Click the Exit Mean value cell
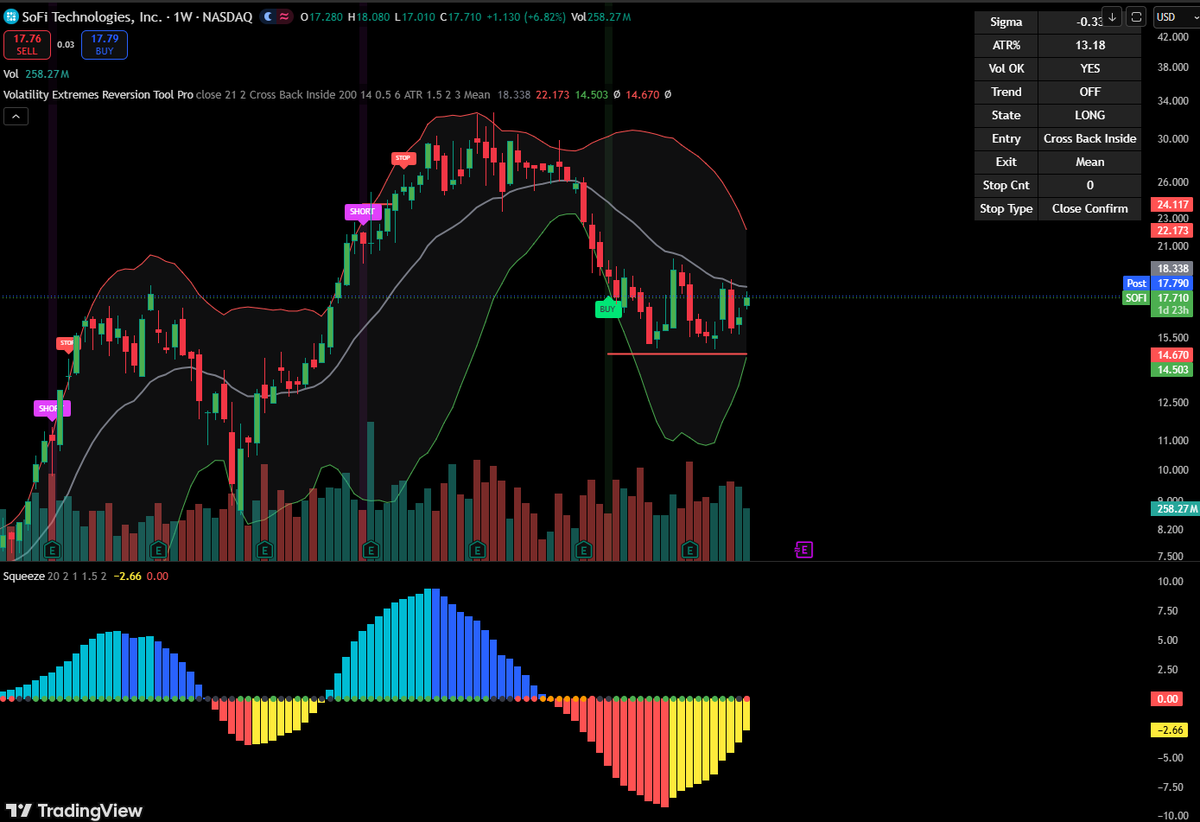 pyautogui.click(x=1090, y=162)
